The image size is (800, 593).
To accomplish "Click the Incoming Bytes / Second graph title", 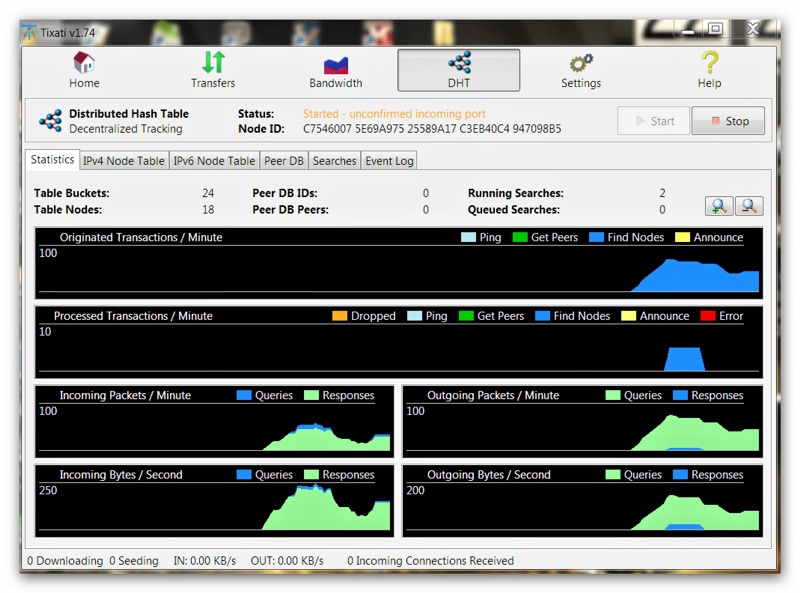I will tap(121, 475).
